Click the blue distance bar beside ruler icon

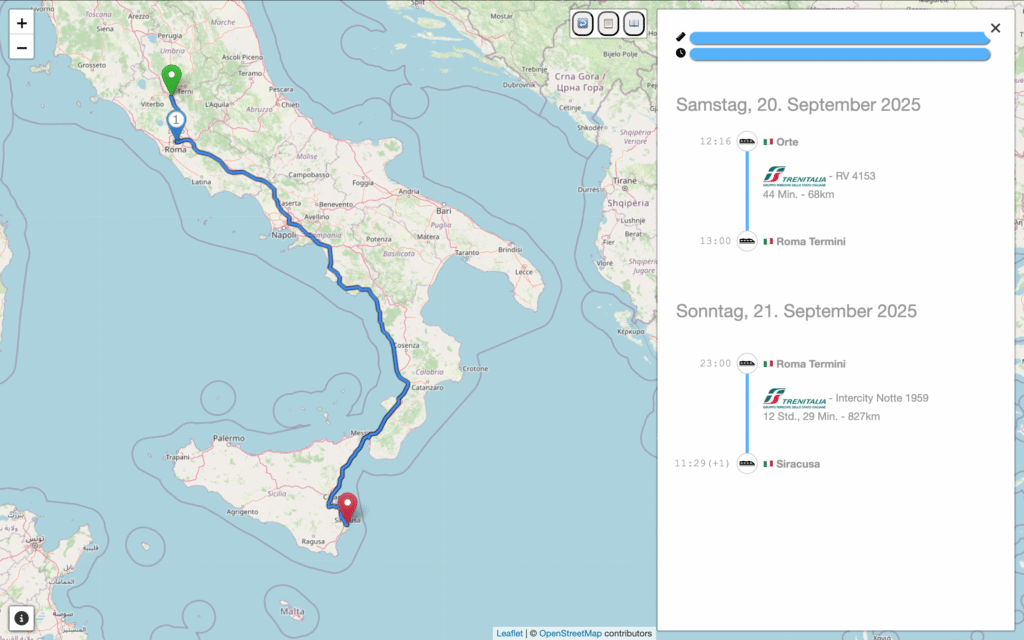pos(838,38)
